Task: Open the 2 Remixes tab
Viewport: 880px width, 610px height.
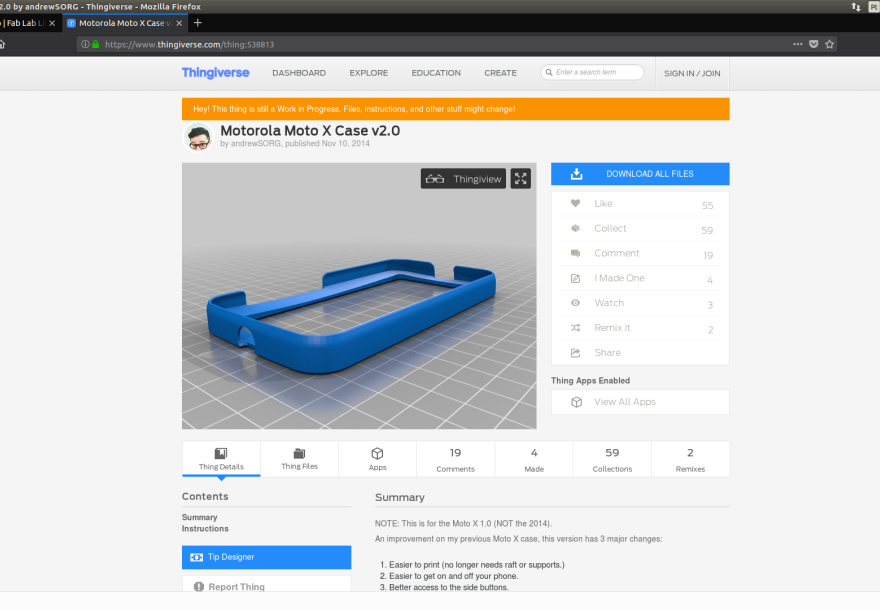Action: [690, 459]
